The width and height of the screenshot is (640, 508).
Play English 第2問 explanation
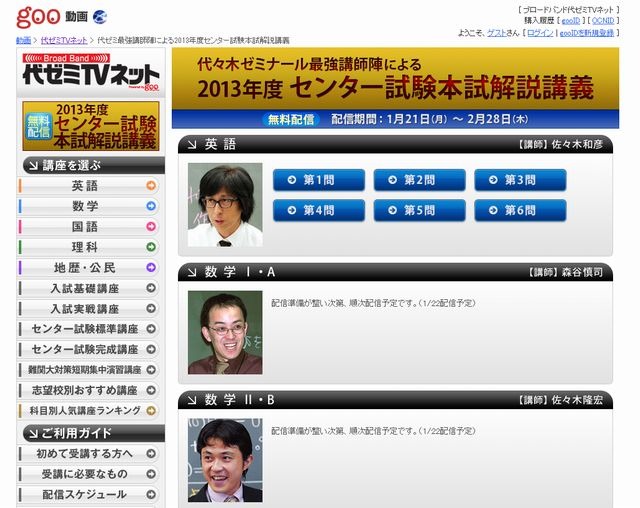point(420,180)
